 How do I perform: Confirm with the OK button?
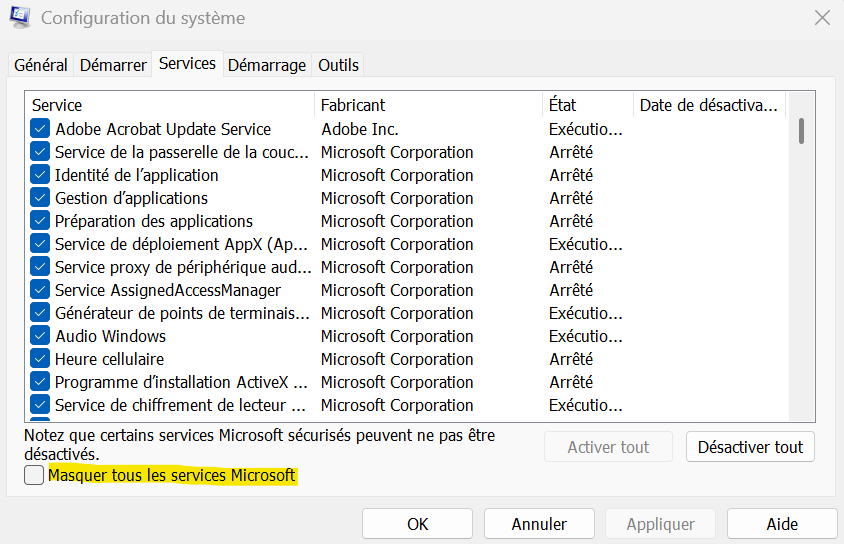418,524
